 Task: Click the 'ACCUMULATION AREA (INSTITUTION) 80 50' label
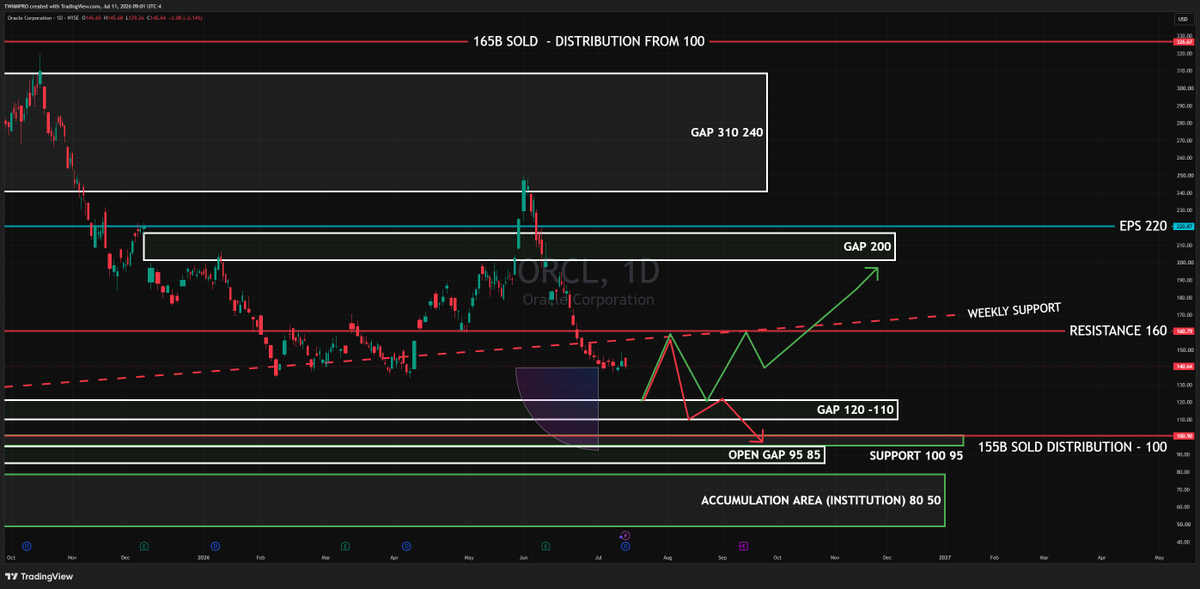pos(821,499)
